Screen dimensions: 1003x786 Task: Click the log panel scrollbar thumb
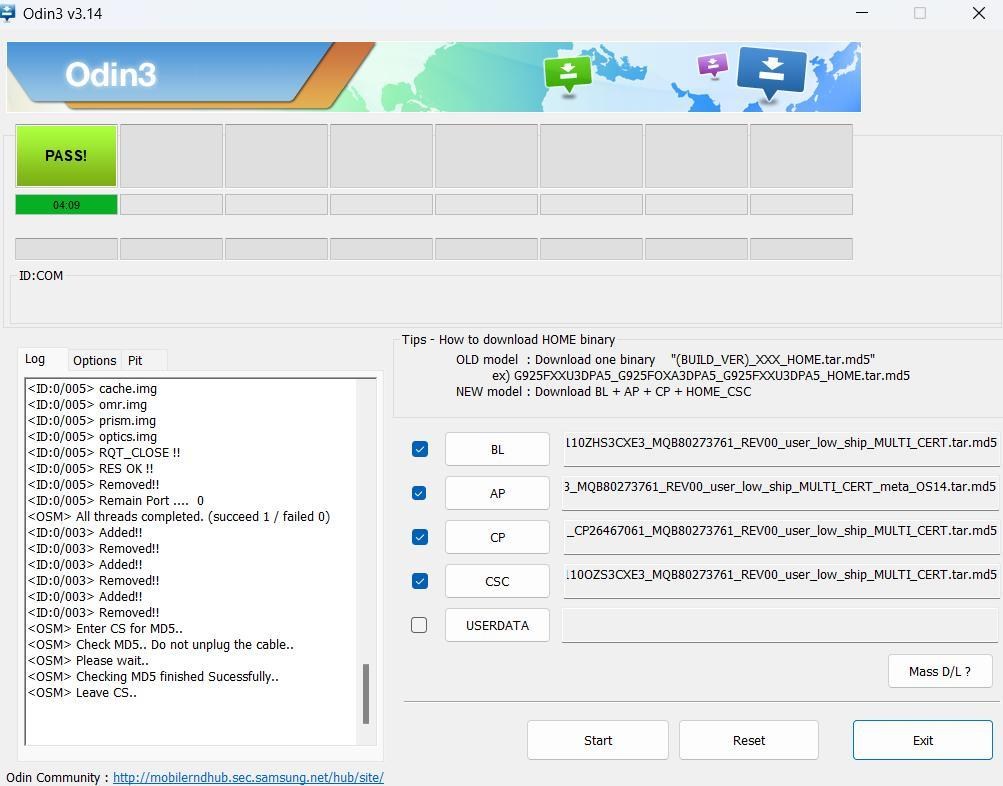point(366,693)
